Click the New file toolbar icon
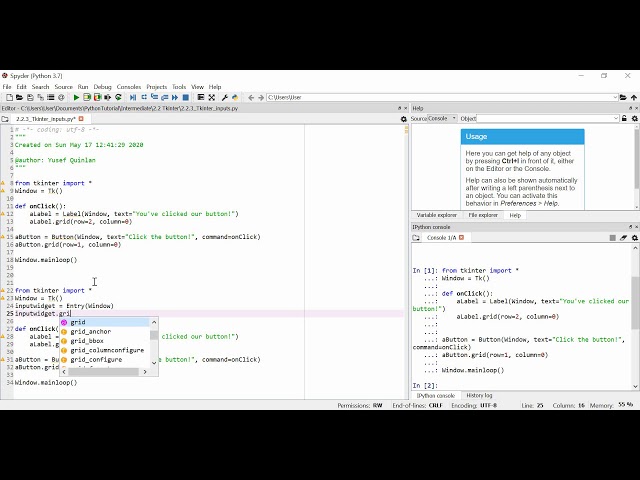 [9, 97]
